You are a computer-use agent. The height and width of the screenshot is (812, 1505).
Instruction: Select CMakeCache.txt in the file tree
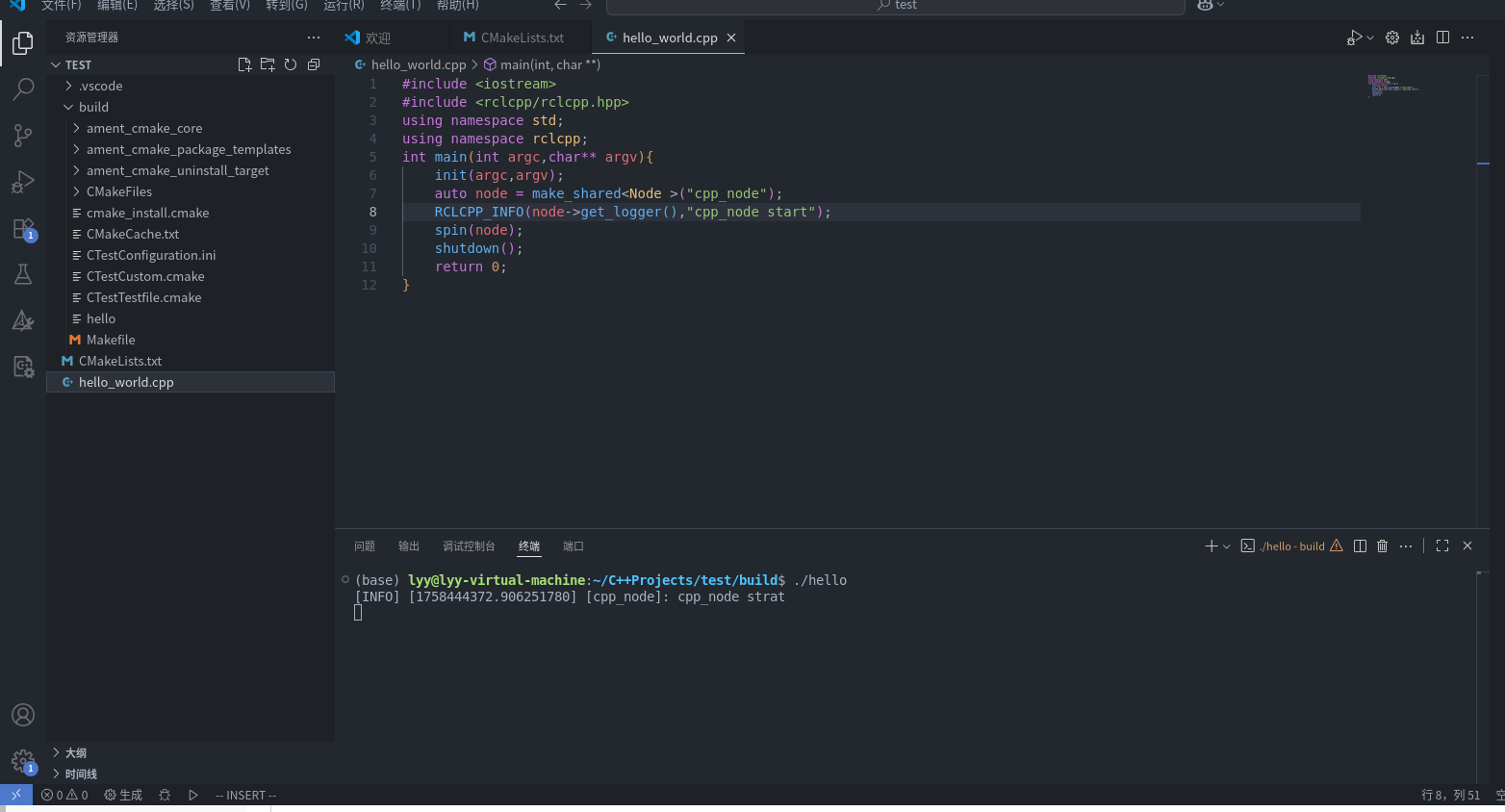tap(191, 234)
